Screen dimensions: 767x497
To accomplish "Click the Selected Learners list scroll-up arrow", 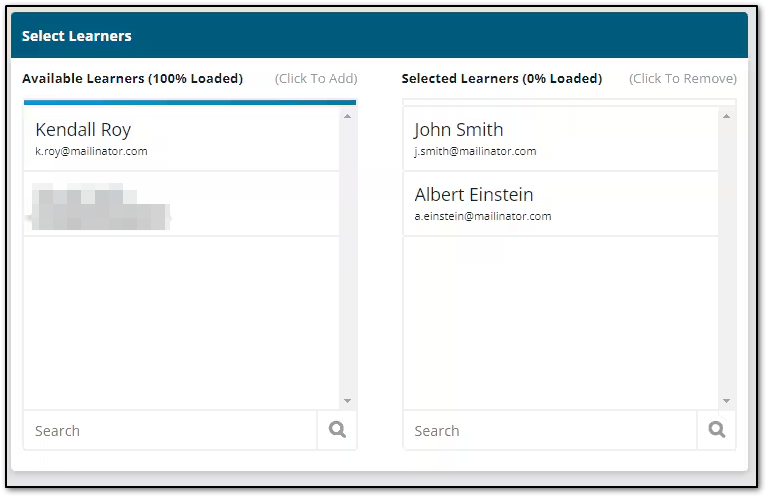I will click(x=727, y=116).
